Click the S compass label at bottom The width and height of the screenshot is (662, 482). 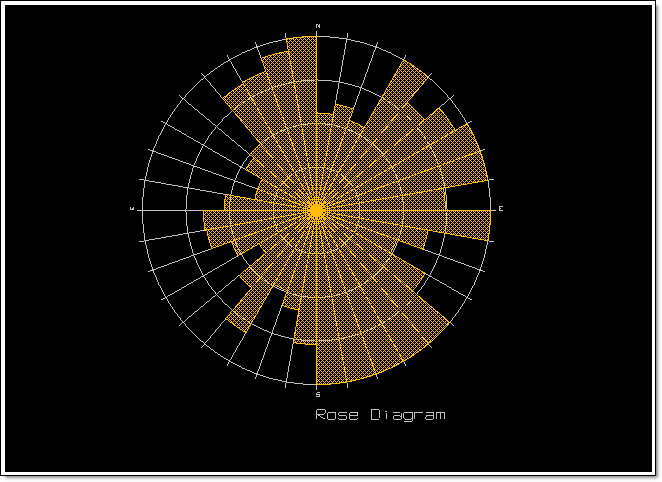[317, 394]
